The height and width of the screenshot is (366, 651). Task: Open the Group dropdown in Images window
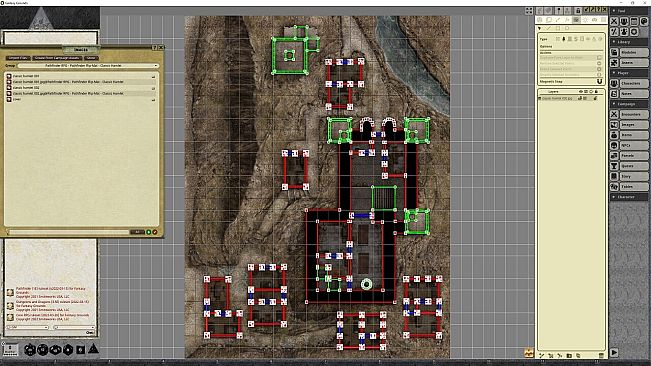[88, 66]
